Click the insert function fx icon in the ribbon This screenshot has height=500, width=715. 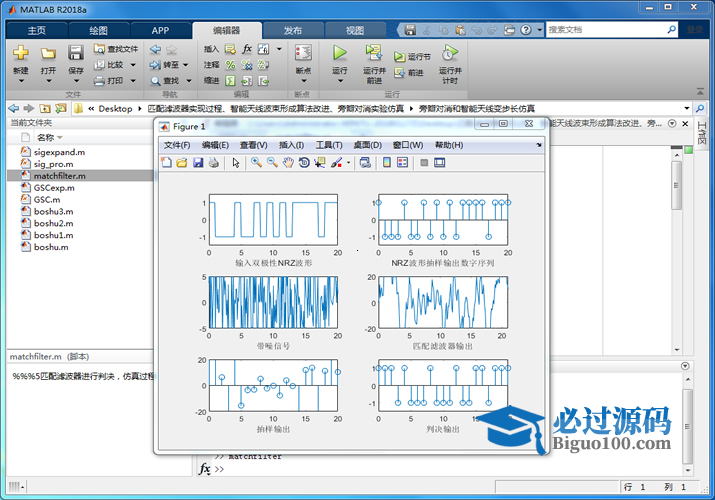[x=247, y=49]
